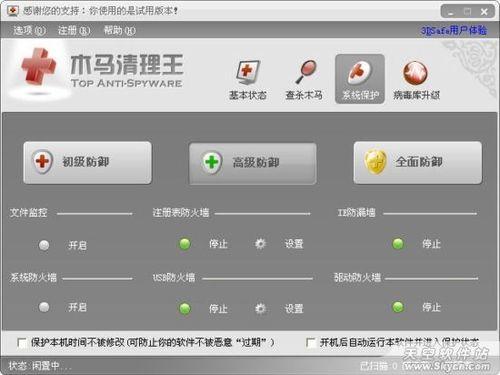The height and width of the screenshot is (375, 500).
Task: Toggle green indicator for 注册表防火墙
Action: [x=185, y=244]
